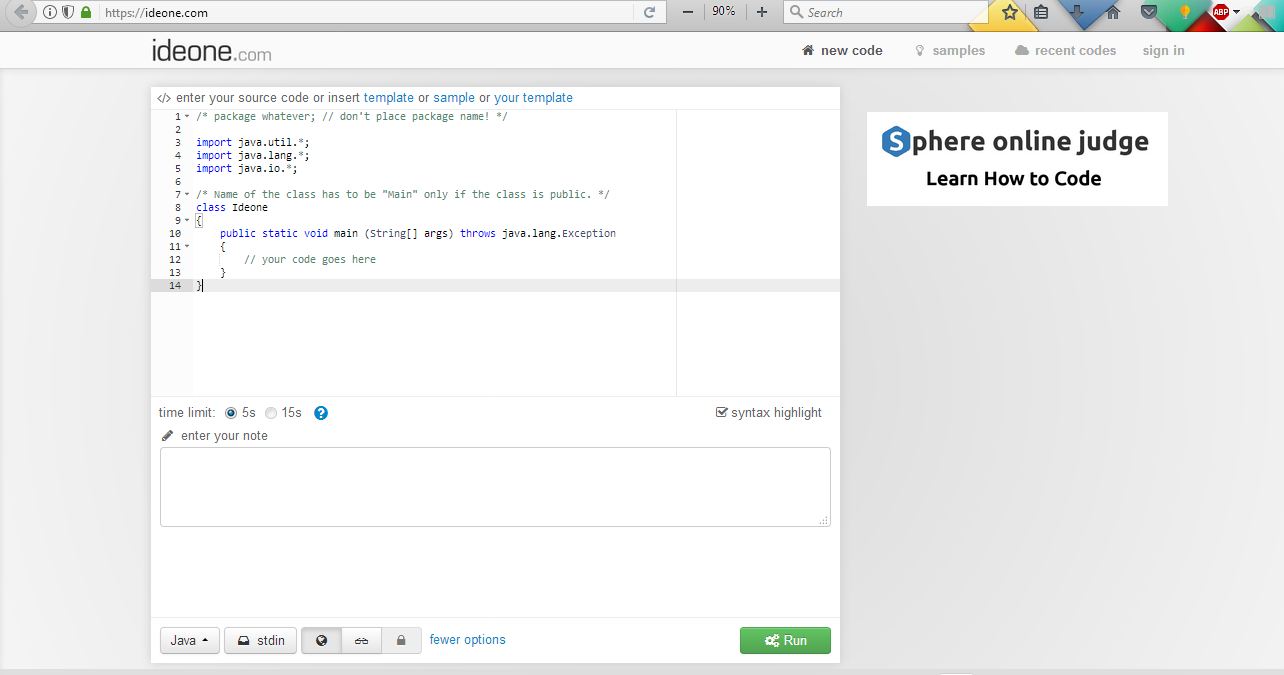Open the stdin input button
This screenshot has width=1284, height=675.
tap(261, 640)
